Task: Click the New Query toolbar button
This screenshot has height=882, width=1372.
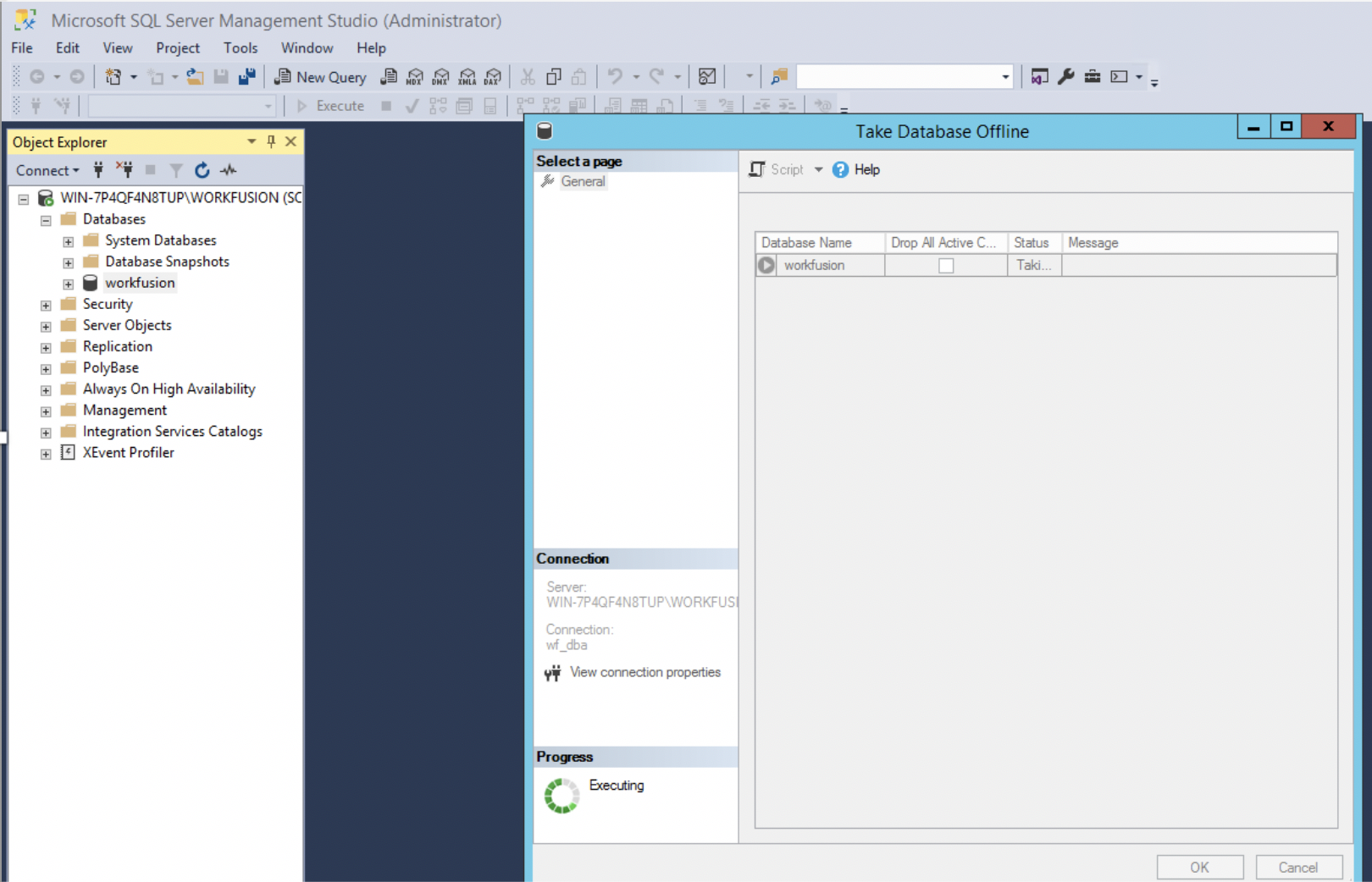Action: point(320,77)
